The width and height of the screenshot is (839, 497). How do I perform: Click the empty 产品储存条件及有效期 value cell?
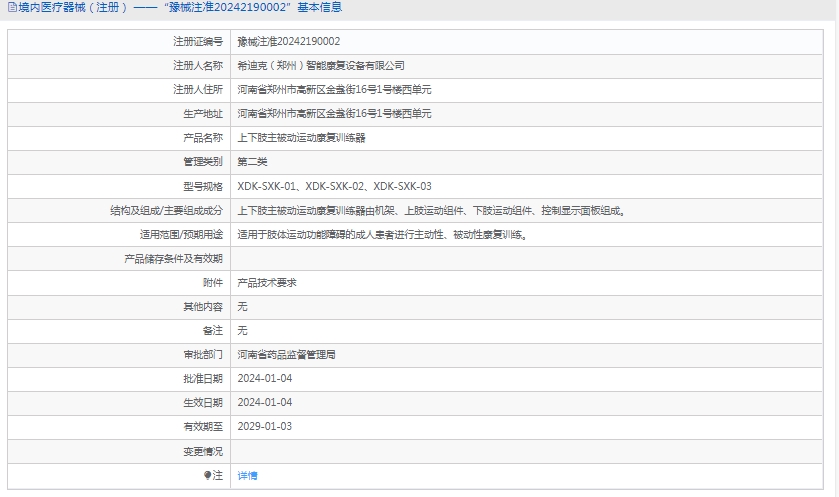[528, 259]
